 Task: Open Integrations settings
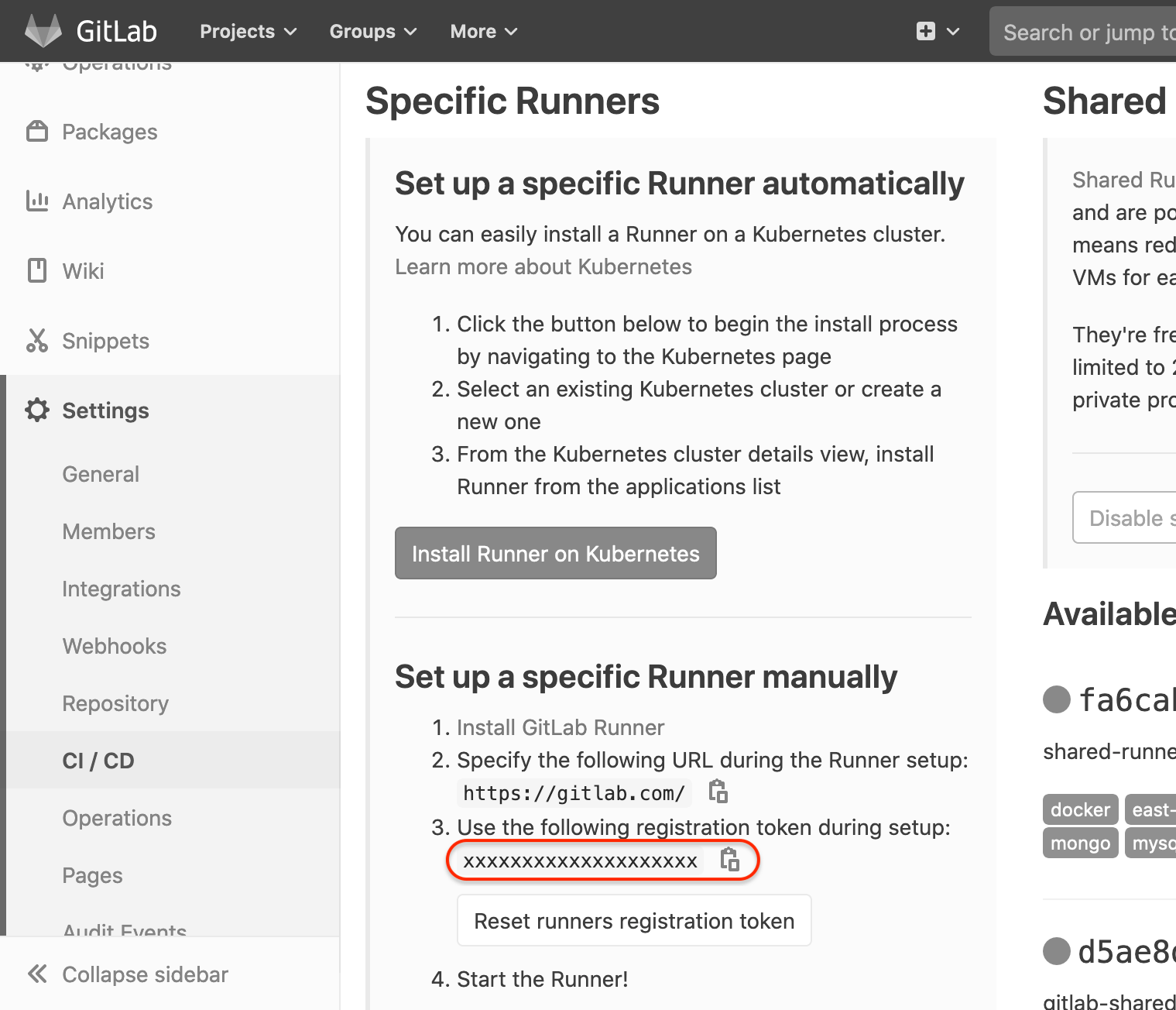coord(121,589)
